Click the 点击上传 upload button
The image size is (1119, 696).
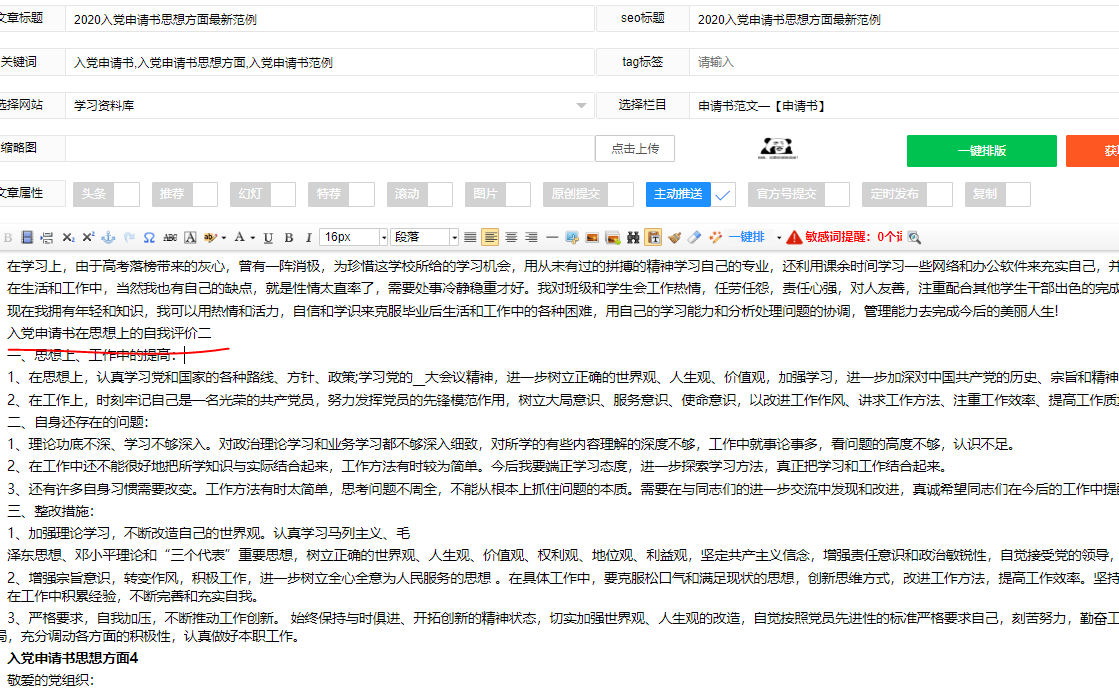(x=634, y=148)
